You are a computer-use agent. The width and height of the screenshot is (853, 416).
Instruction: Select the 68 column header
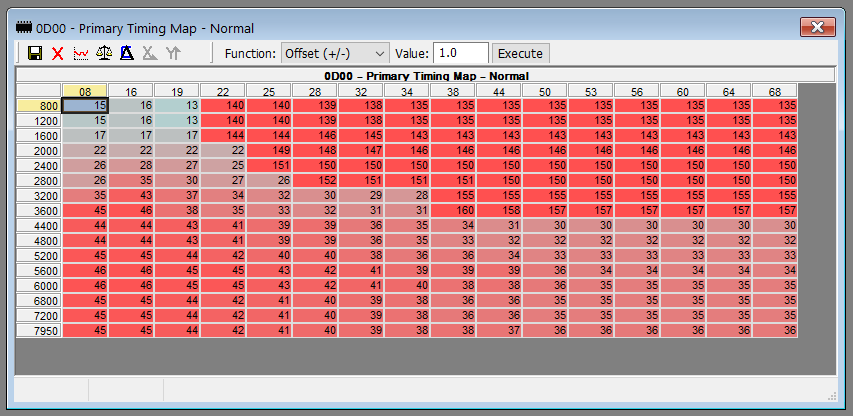click(x=775, y=91)
